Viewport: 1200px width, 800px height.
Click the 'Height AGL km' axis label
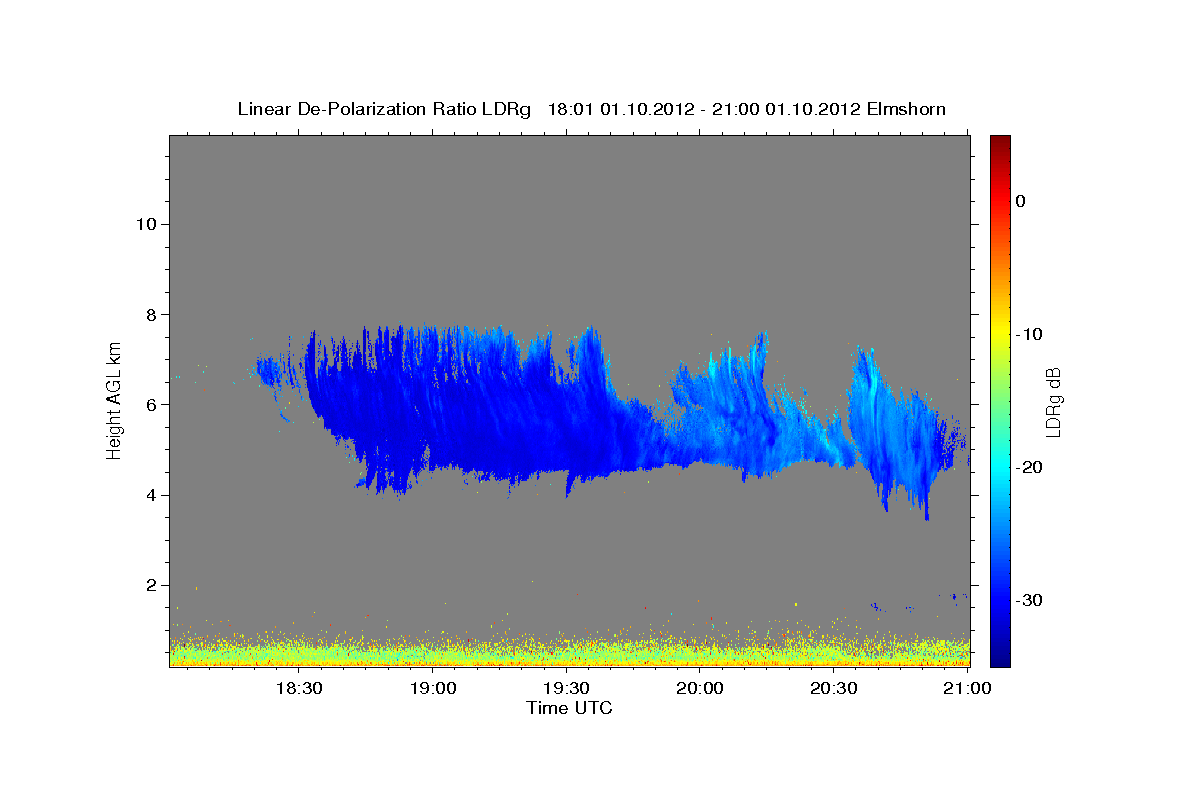tap(115, 400)
